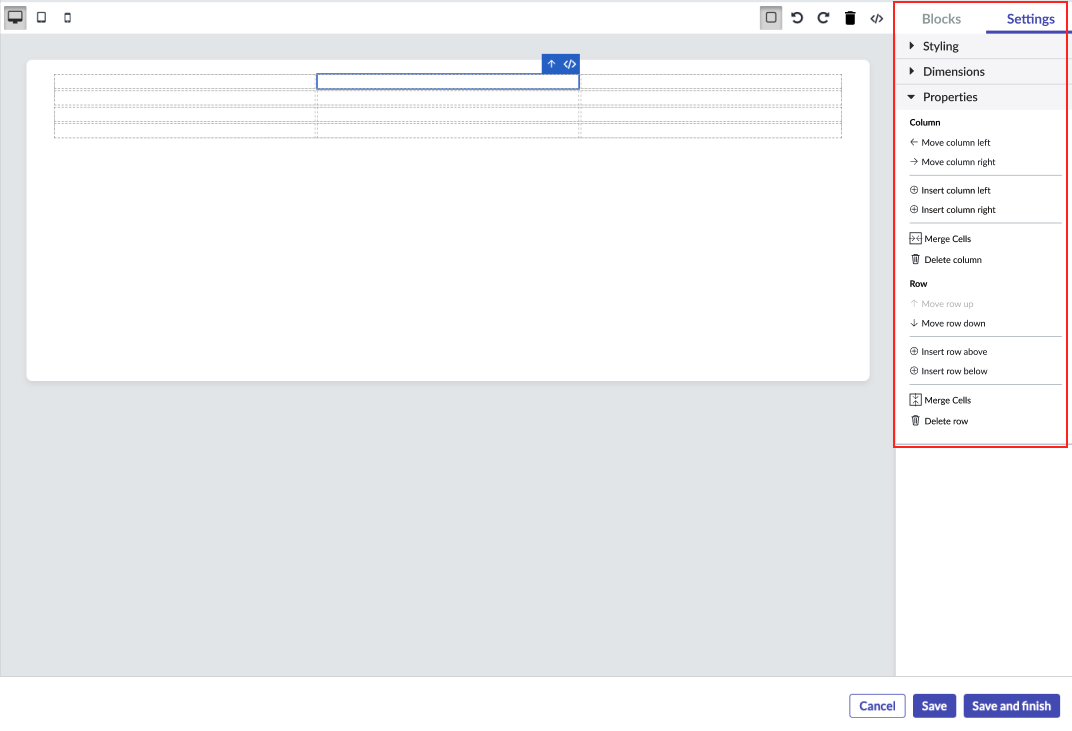The height and width of the screenshot is (731, 1072).
Task: Select the highlighted table cell
Action: (x=448, y=81)
